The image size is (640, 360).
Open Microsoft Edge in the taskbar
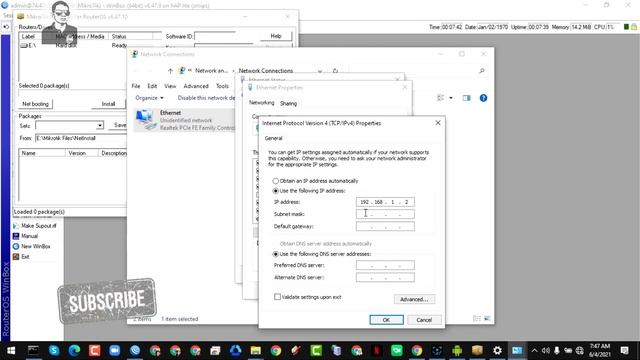pyautogui.click(x=74, y=350)
